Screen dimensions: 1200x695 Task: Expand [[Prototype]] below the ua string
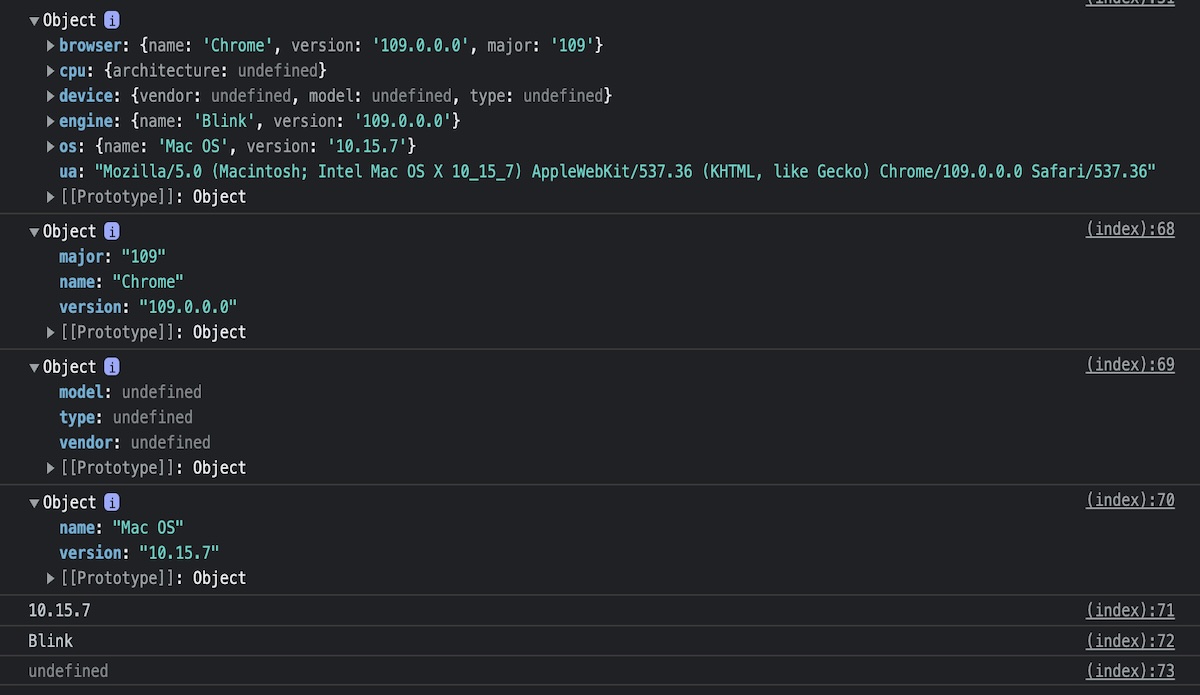coord(51,197)
